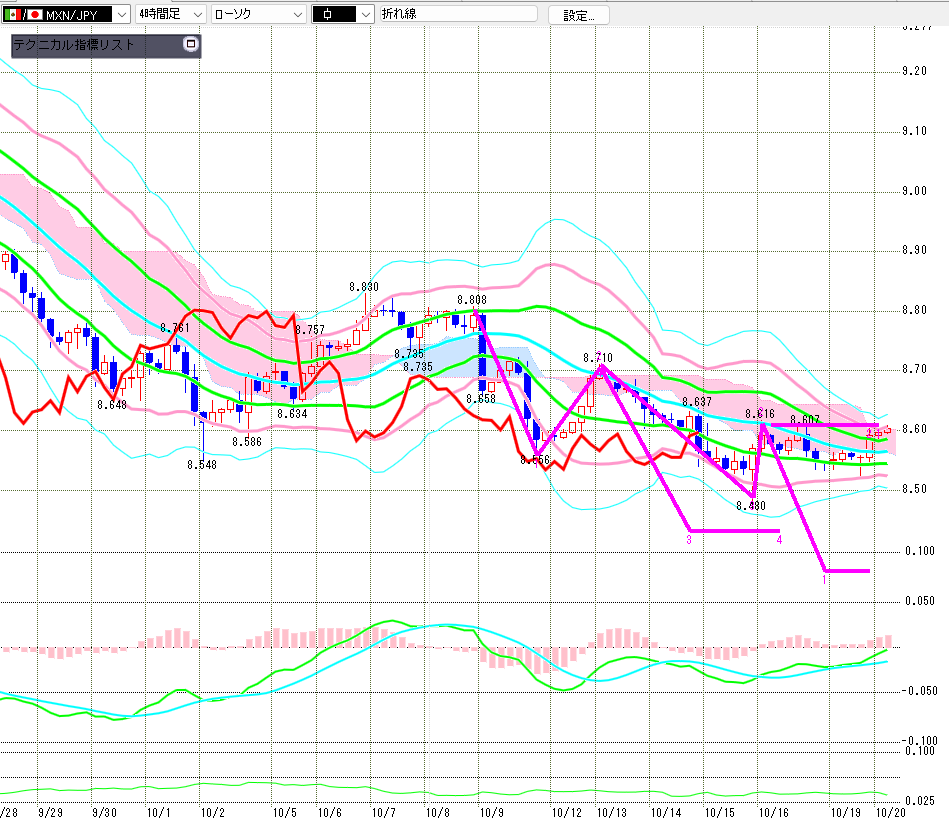Click the 8.710 price label

597,358
